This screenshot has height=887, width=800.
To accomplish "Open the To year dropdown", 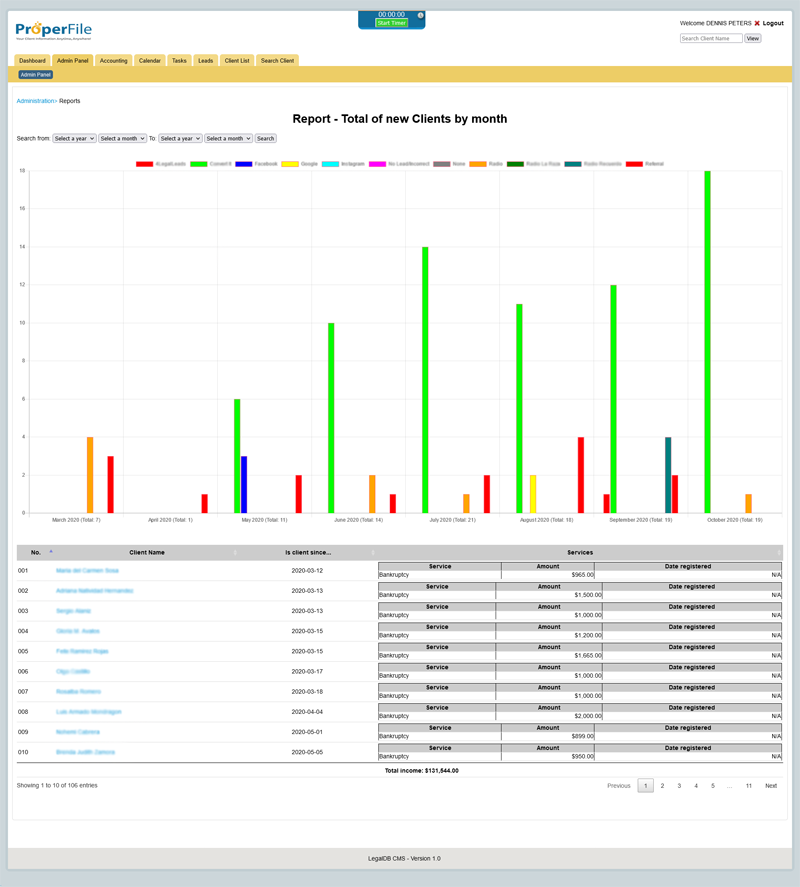I will [180, 138].
